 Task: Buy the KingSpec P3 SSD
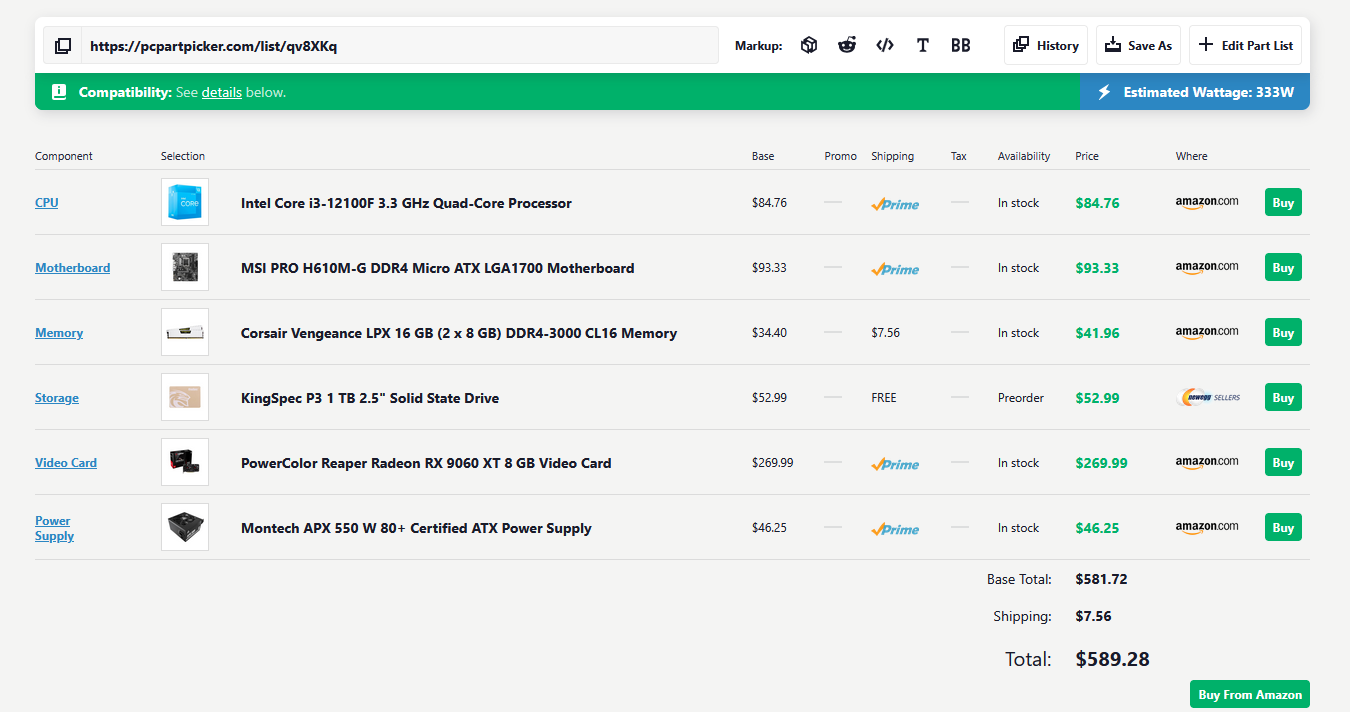click(x=1283, y=398)
